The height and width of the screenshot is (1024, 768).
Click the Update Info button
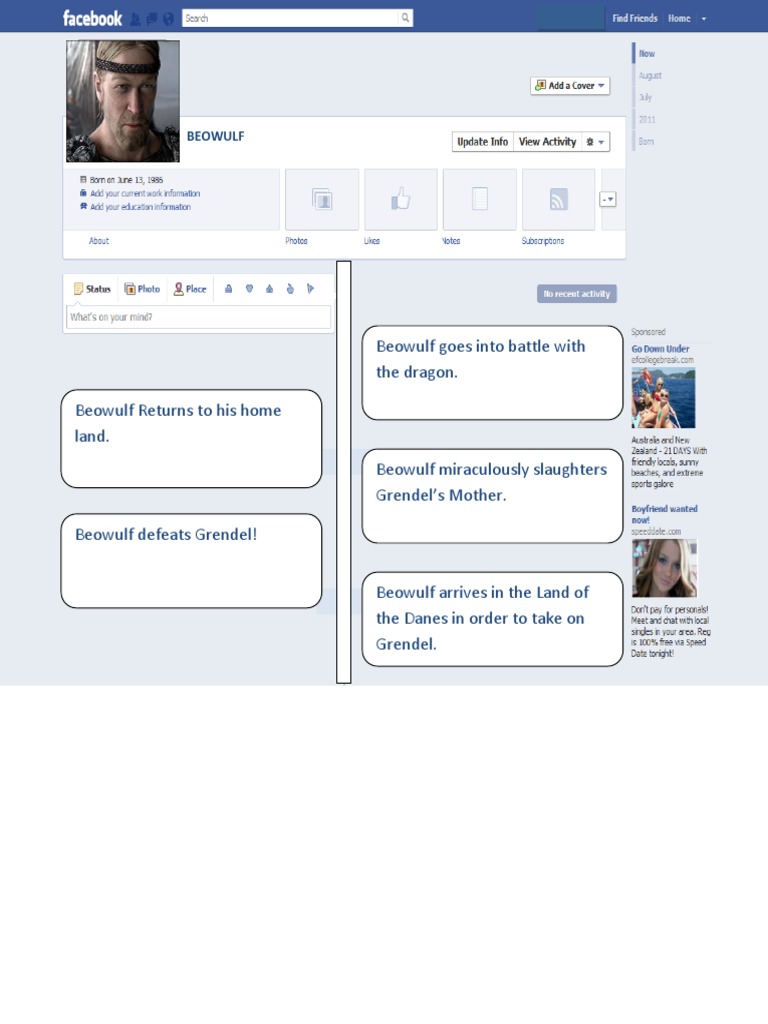pos(483,142)
